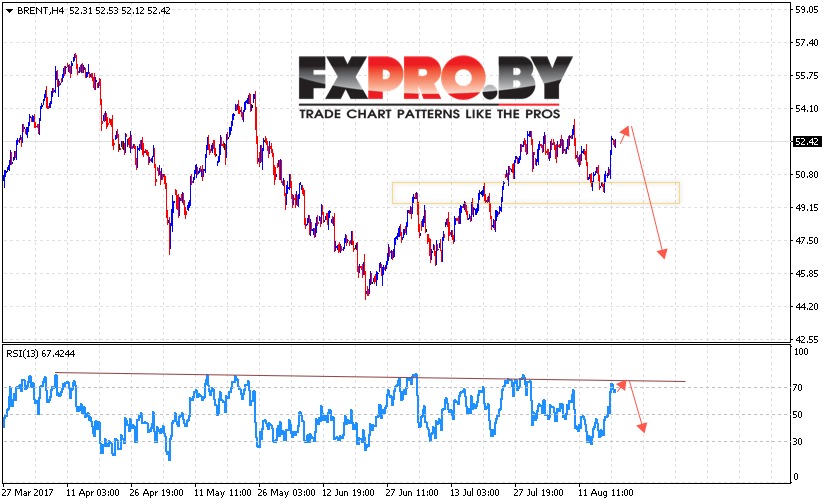
Task: Select the 27 Jul 19:00 time label
Action: tap(539, 492)
